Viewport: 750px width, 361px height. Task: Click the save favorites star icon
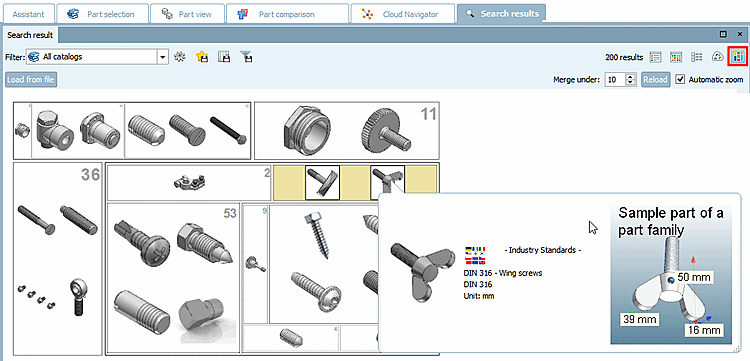click(x=202, y=57)
